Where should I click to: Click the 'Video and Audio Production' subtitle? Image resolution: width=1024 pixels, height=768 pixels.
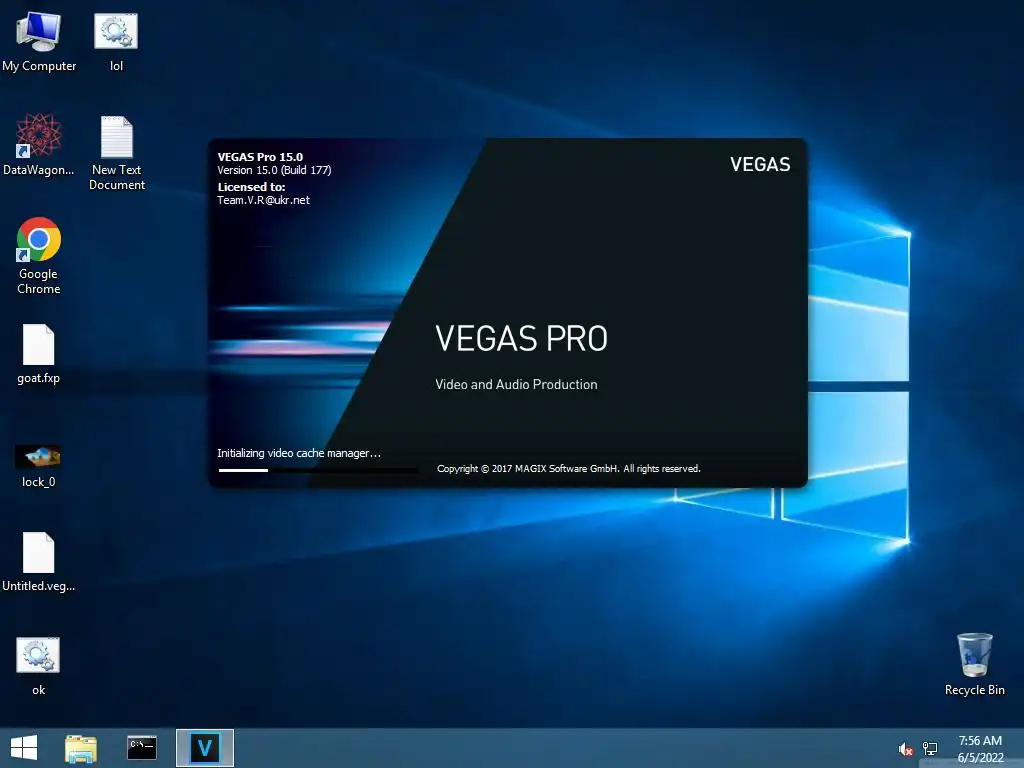pos(516,385)
